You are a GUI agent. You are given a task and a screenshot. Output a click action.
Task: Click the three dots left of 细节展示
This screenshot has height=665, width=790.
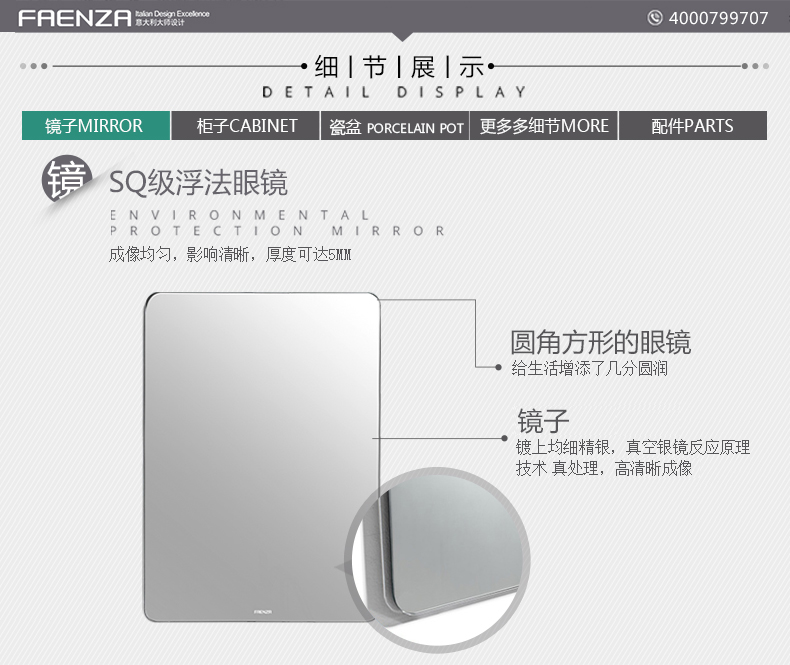[34, 66]
